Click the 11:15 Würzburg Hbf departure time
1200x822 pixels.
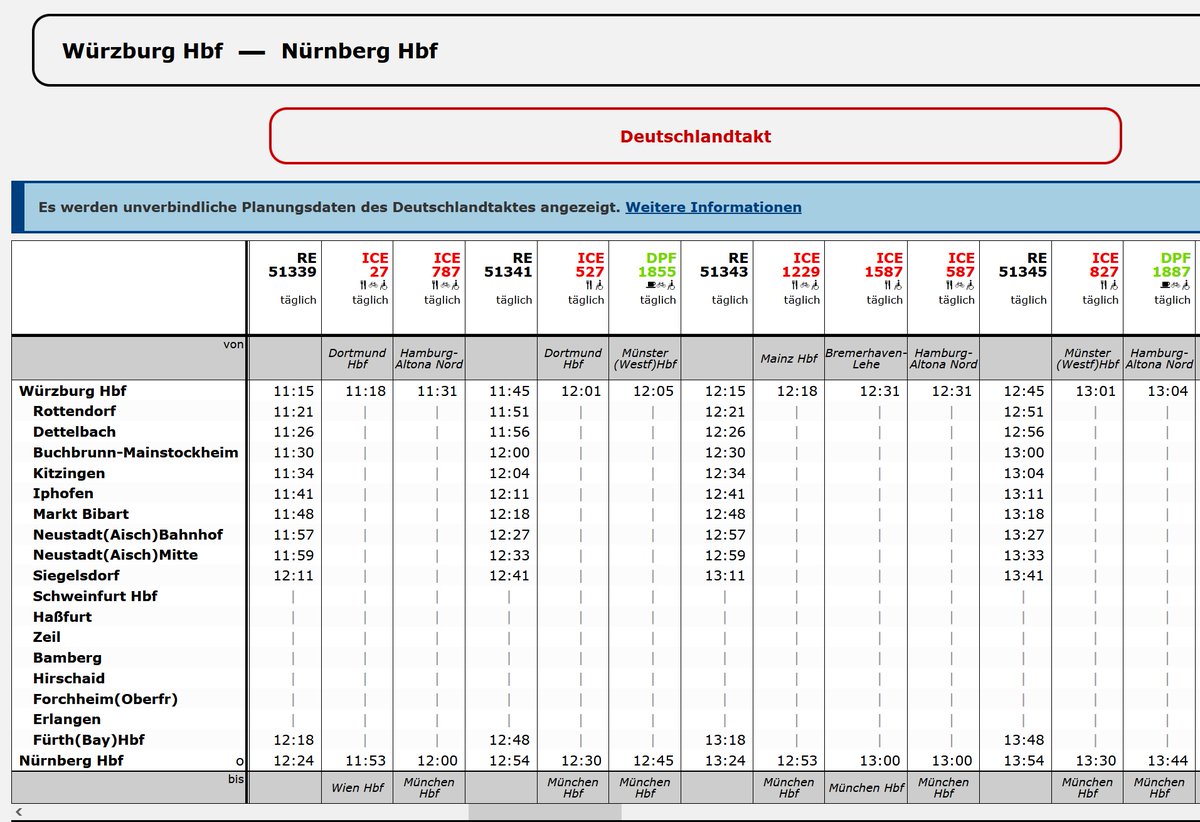tap(293, 391)
